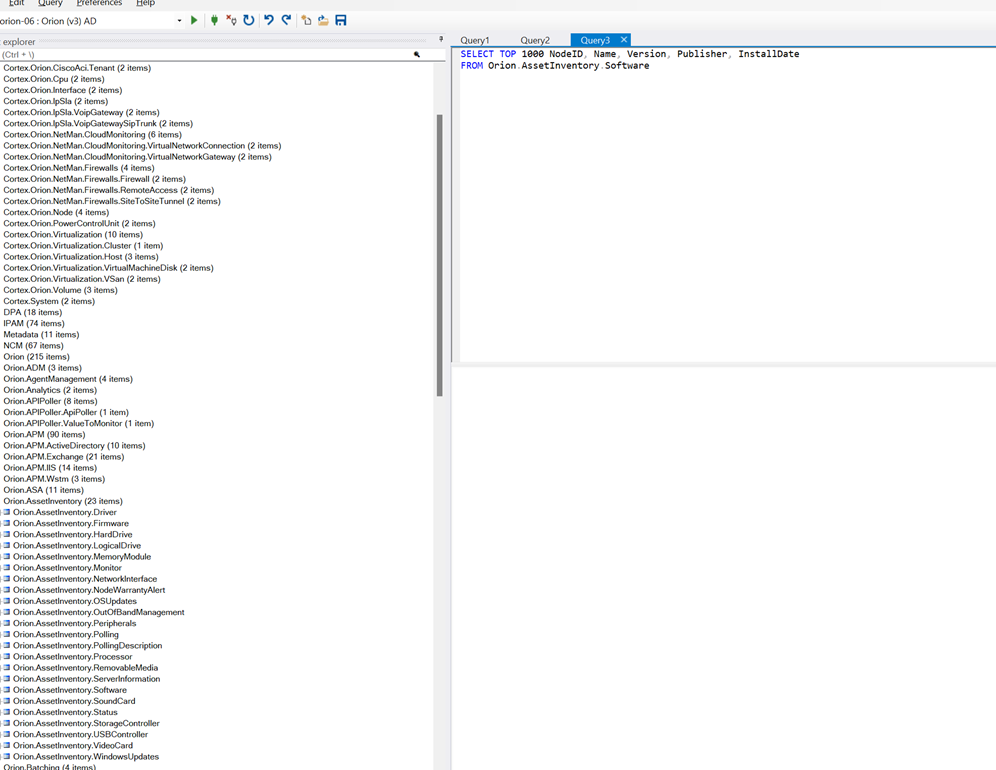Open the server connection dropdown arrow

coord(179,21)
